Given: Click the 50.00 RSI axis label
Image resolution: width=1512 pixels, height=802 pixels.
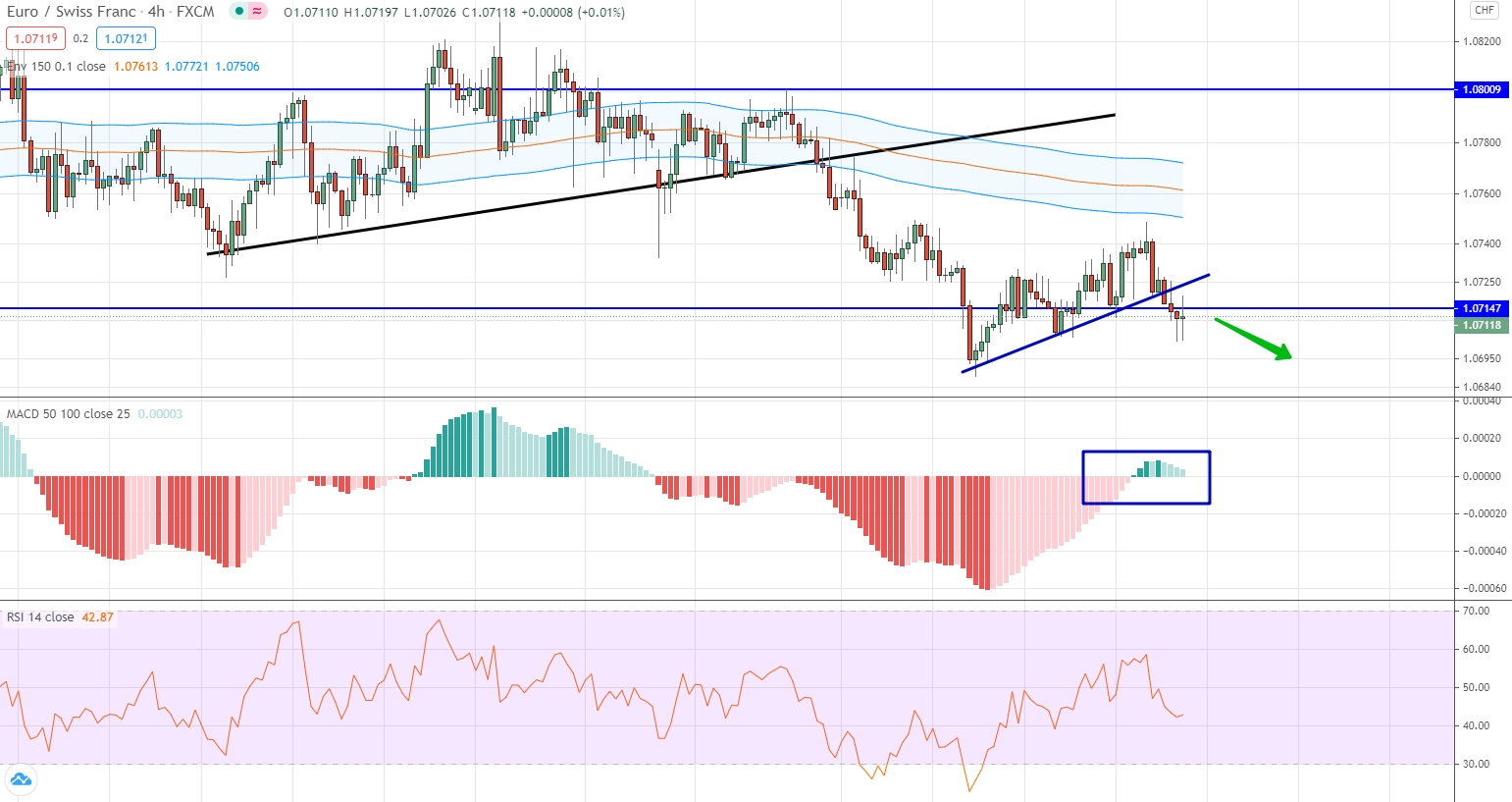Looking at the screenshot, I should coord(1476,687).
